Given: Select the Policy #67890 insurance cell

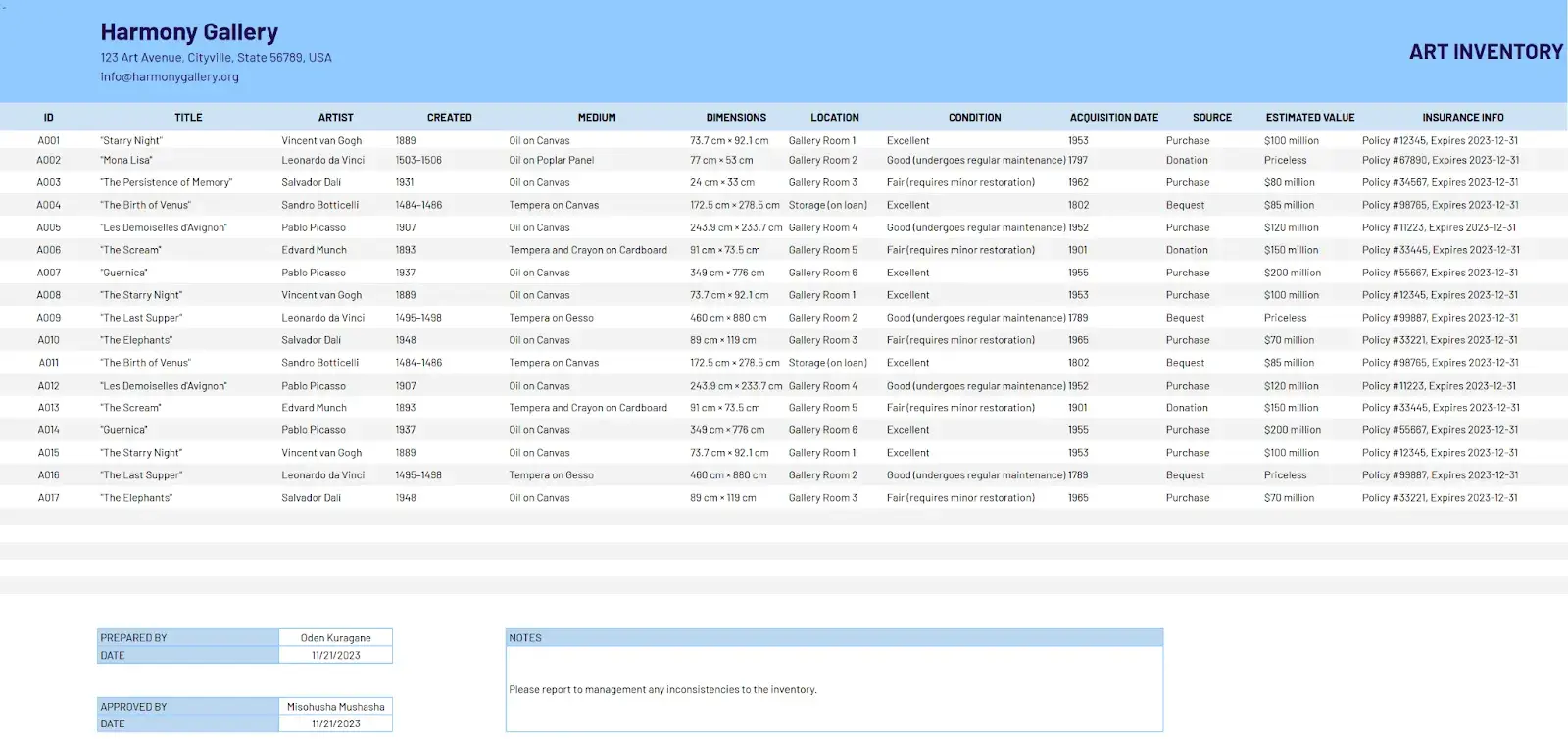Looking at the screenshot, I should point(1440,161).
